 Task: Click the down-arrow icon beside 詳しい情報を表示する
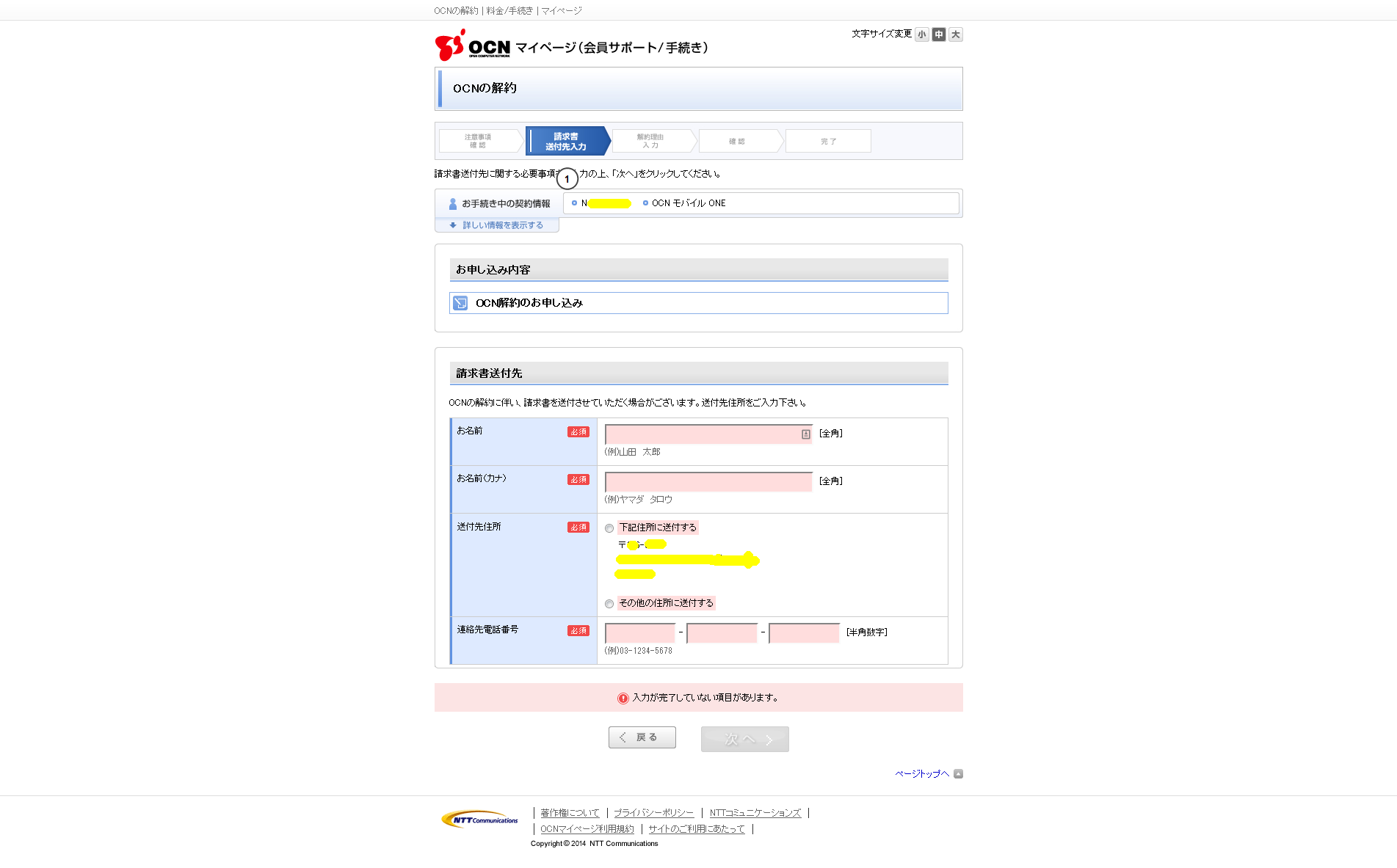(453, 225)
